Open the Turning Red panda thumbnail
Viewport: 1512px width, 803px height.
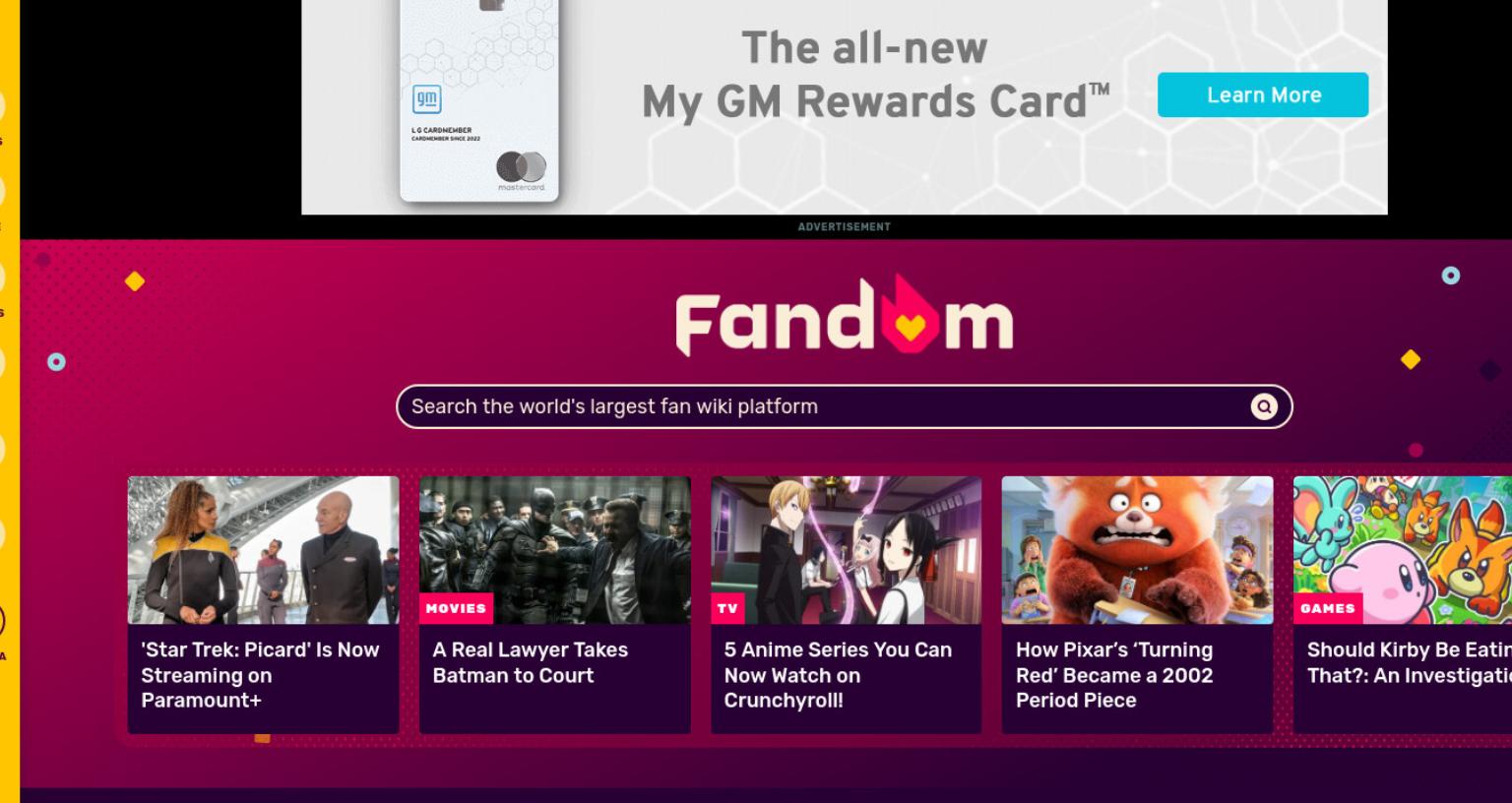(1137, 550)
